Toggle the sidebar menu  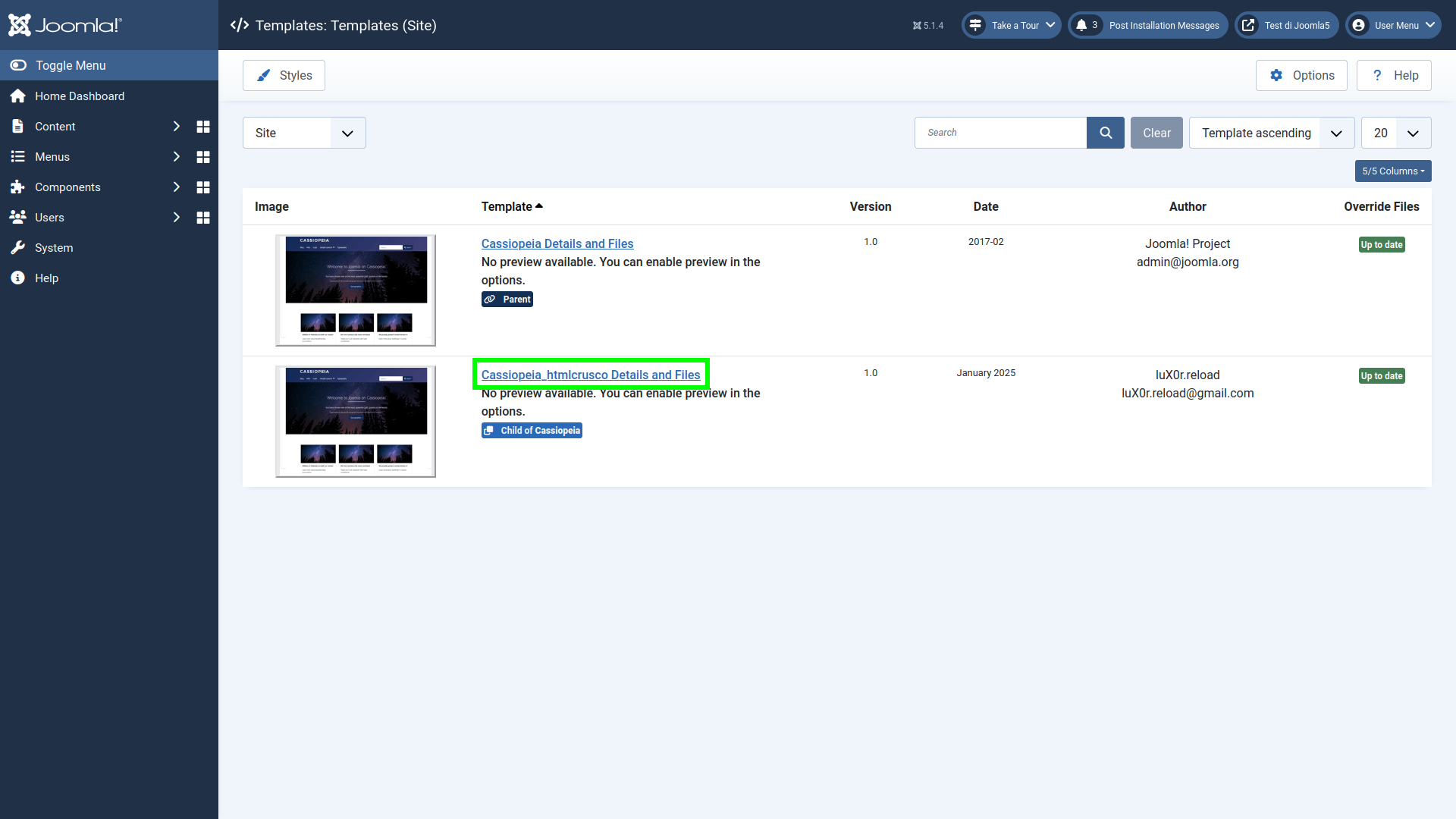tap(109, 65)
